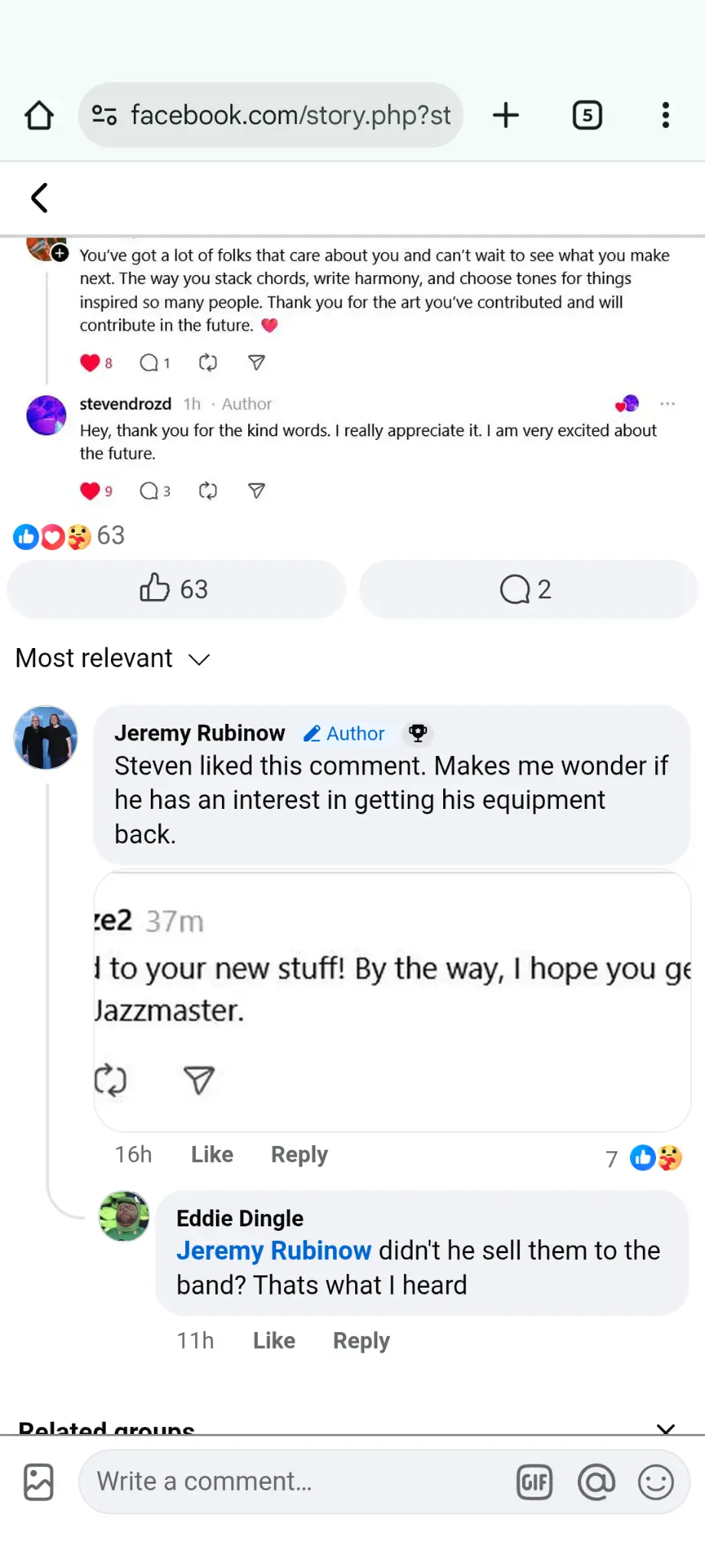
Task: Open the three-dot options on stevendrozd's comment
Action: coord(667,404)
